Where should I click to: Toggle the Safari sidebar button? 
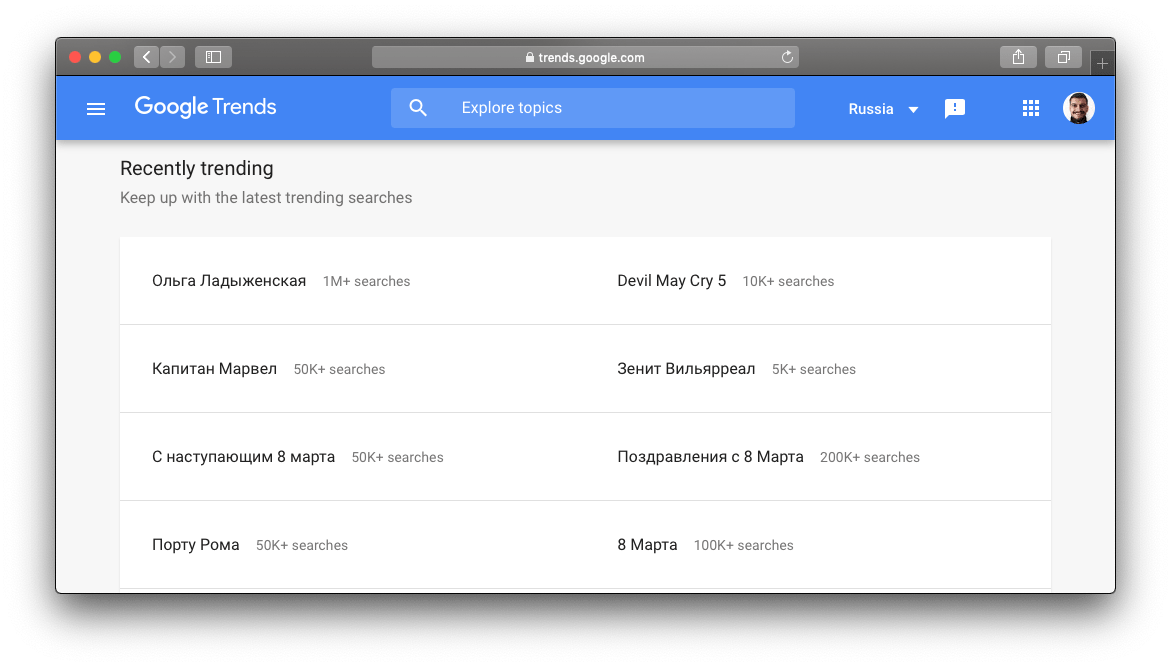point(214,57)
